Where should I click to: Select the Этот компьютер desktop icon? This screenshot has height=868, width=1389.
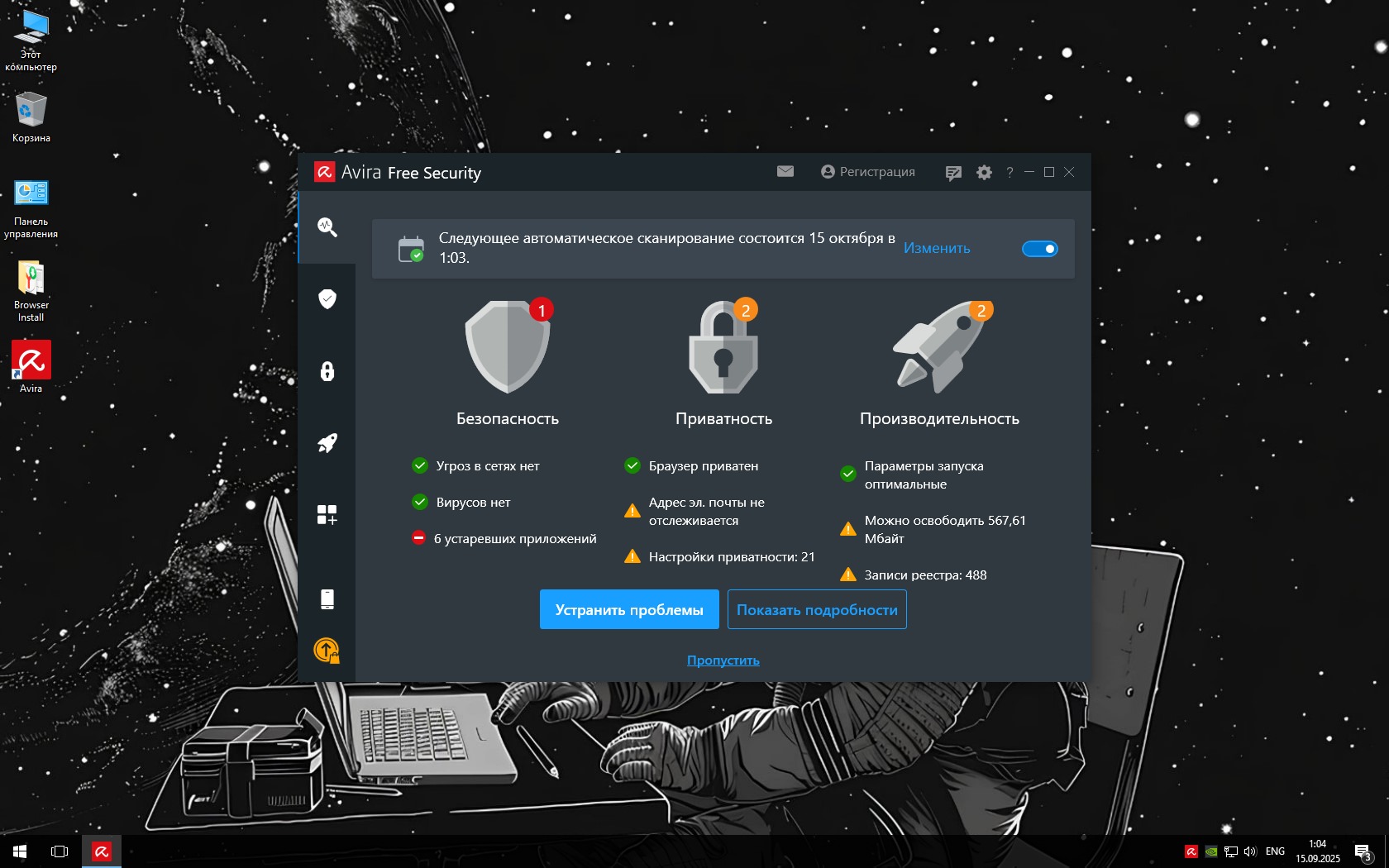pyautogui.click(x=31, y=41)
